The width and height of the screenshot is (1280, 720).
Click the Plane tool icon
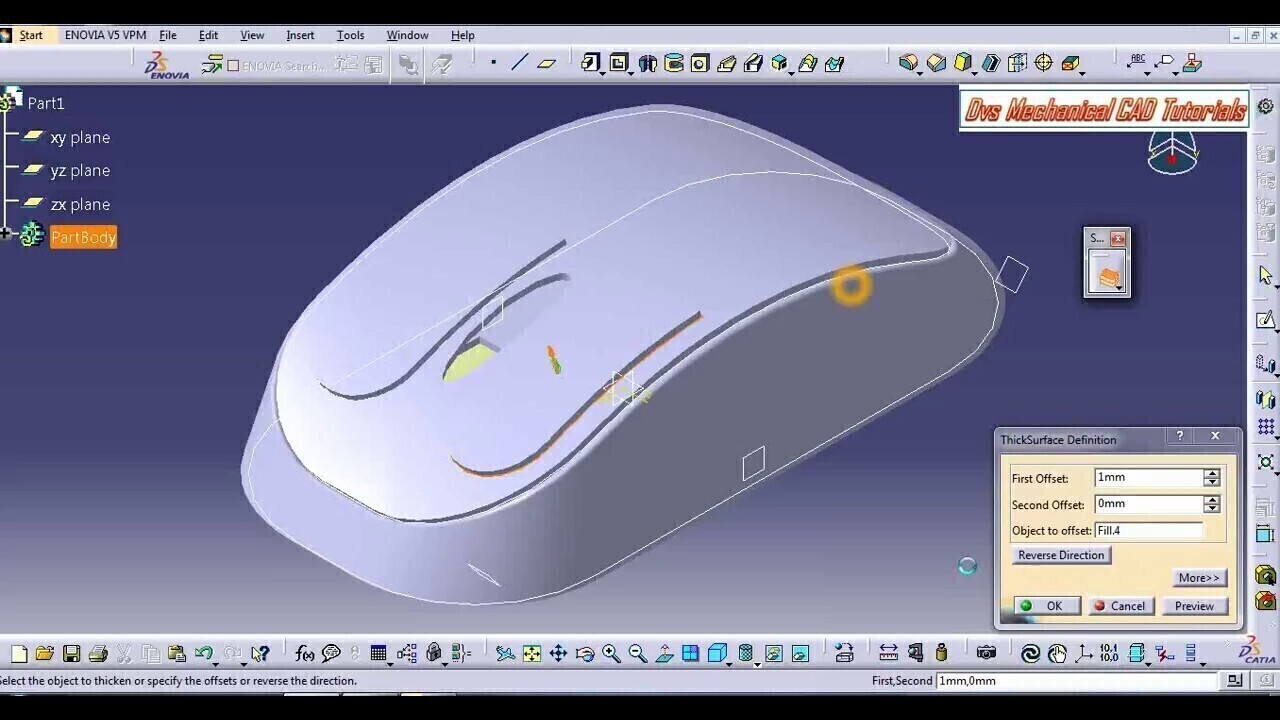pyautogui.click(x=546, y=63)
